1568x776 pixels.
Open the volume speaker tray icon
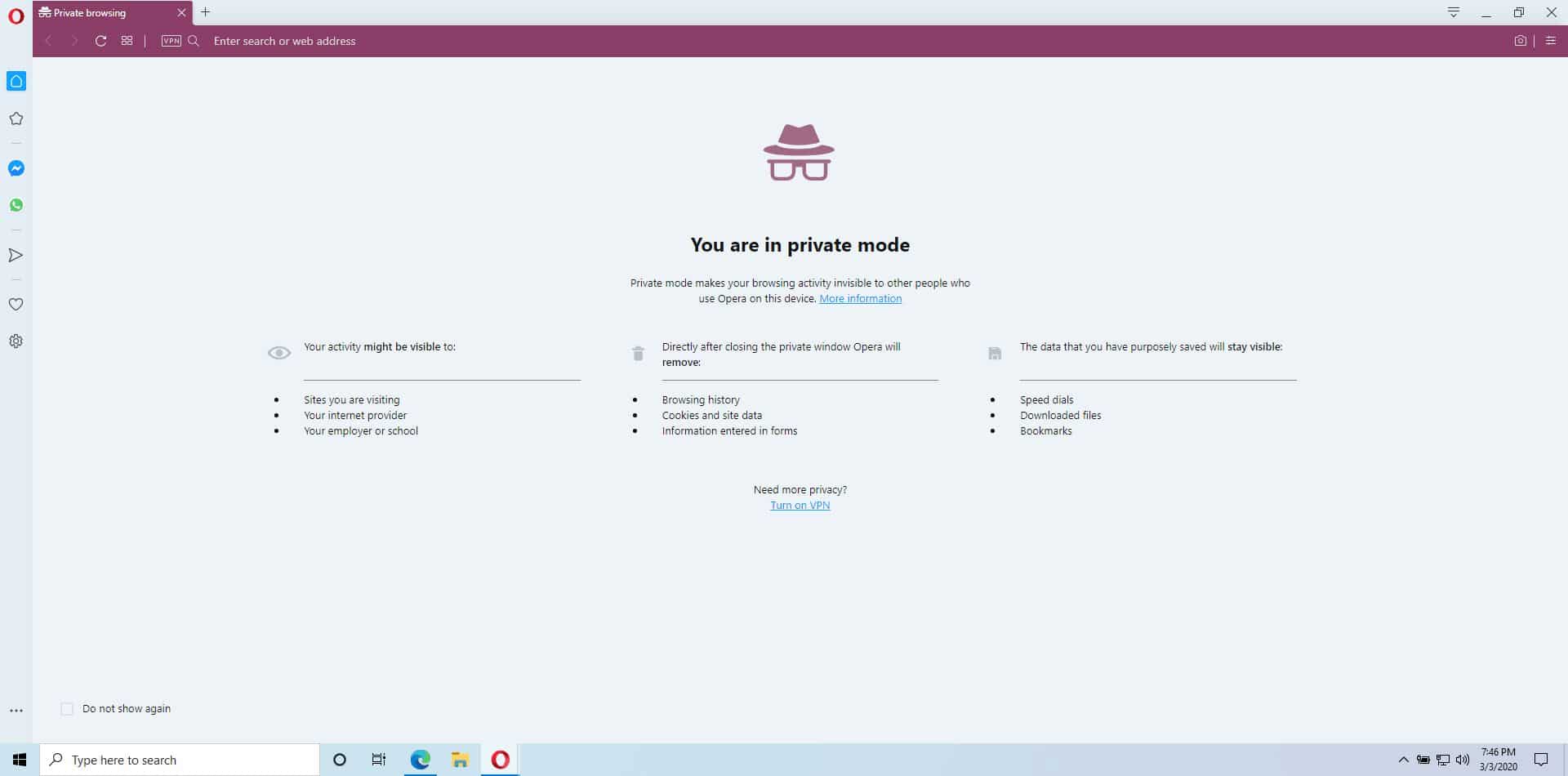[x=1463, y=760]
